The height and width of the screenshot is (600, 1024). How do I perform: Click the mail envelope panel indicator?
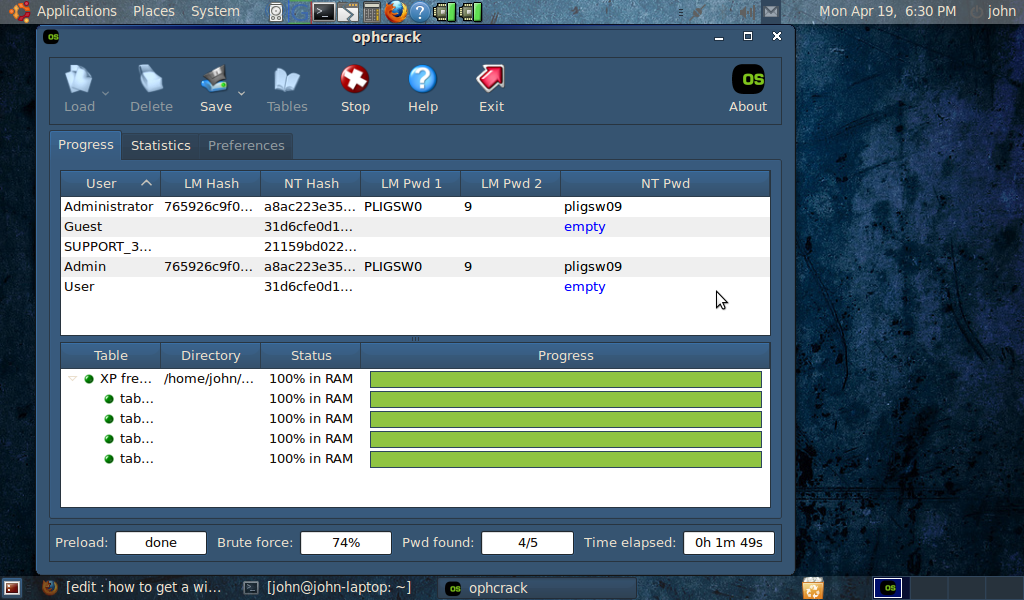(771, 11)
